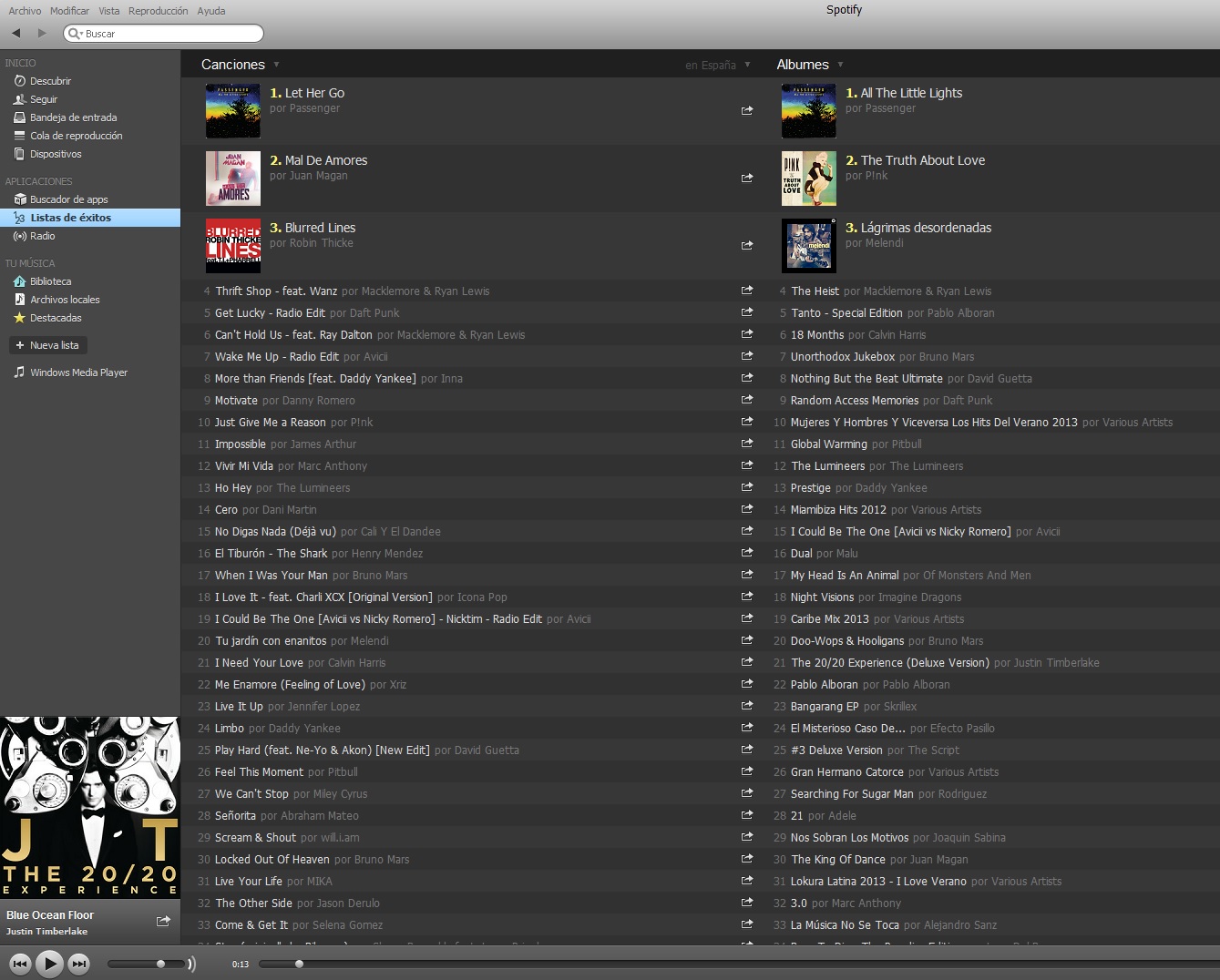
Task: Share the song Let Her Go
Action: [747, 110]
